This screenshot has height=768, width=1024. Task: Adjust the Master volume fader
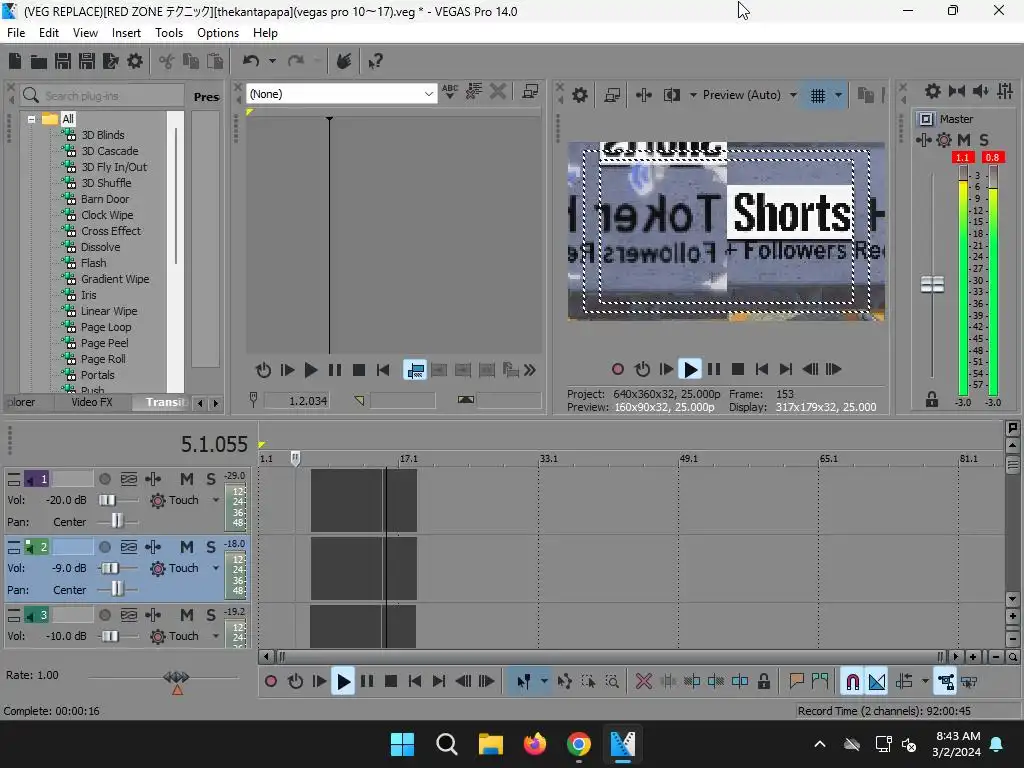(x=932, y=284)
